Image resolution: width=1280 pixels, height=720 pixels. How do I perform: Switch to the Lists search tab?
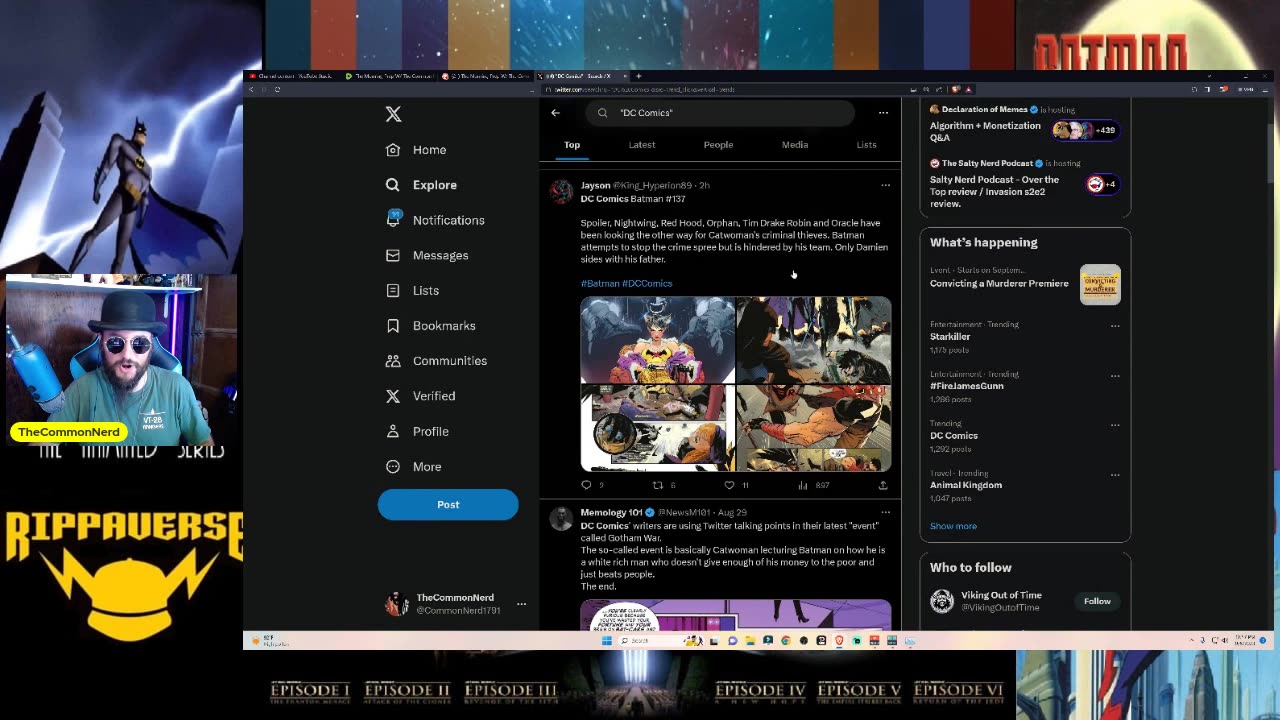click(x=866, y=145)
